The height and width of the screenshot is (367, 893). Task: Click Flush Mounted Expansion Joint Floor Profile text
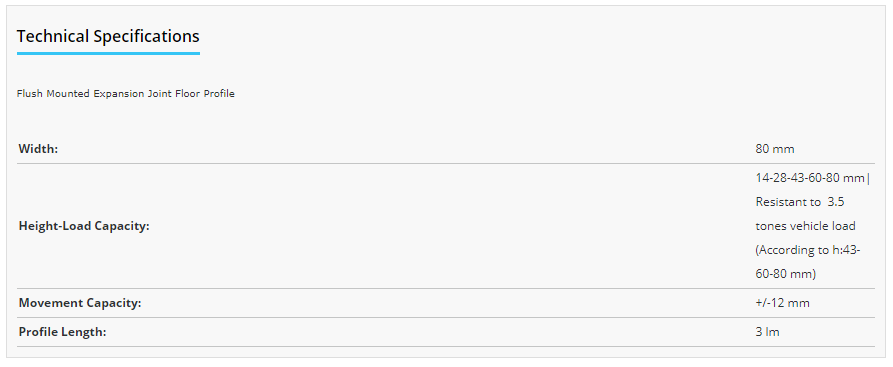(x=126, y=93)
